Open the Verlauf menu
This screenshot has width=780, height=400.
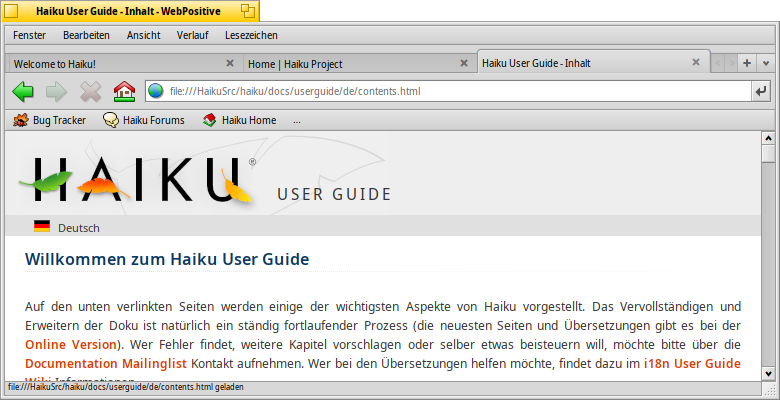[x=193, y=35]
